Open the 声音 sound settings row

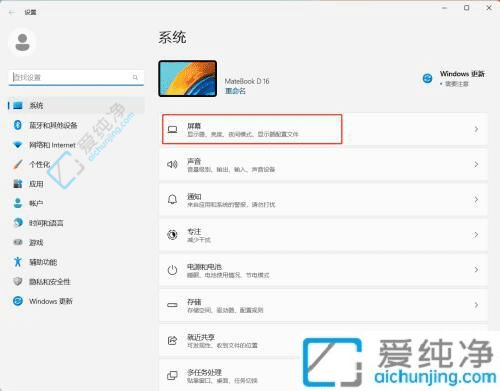(x=323, y=165)
